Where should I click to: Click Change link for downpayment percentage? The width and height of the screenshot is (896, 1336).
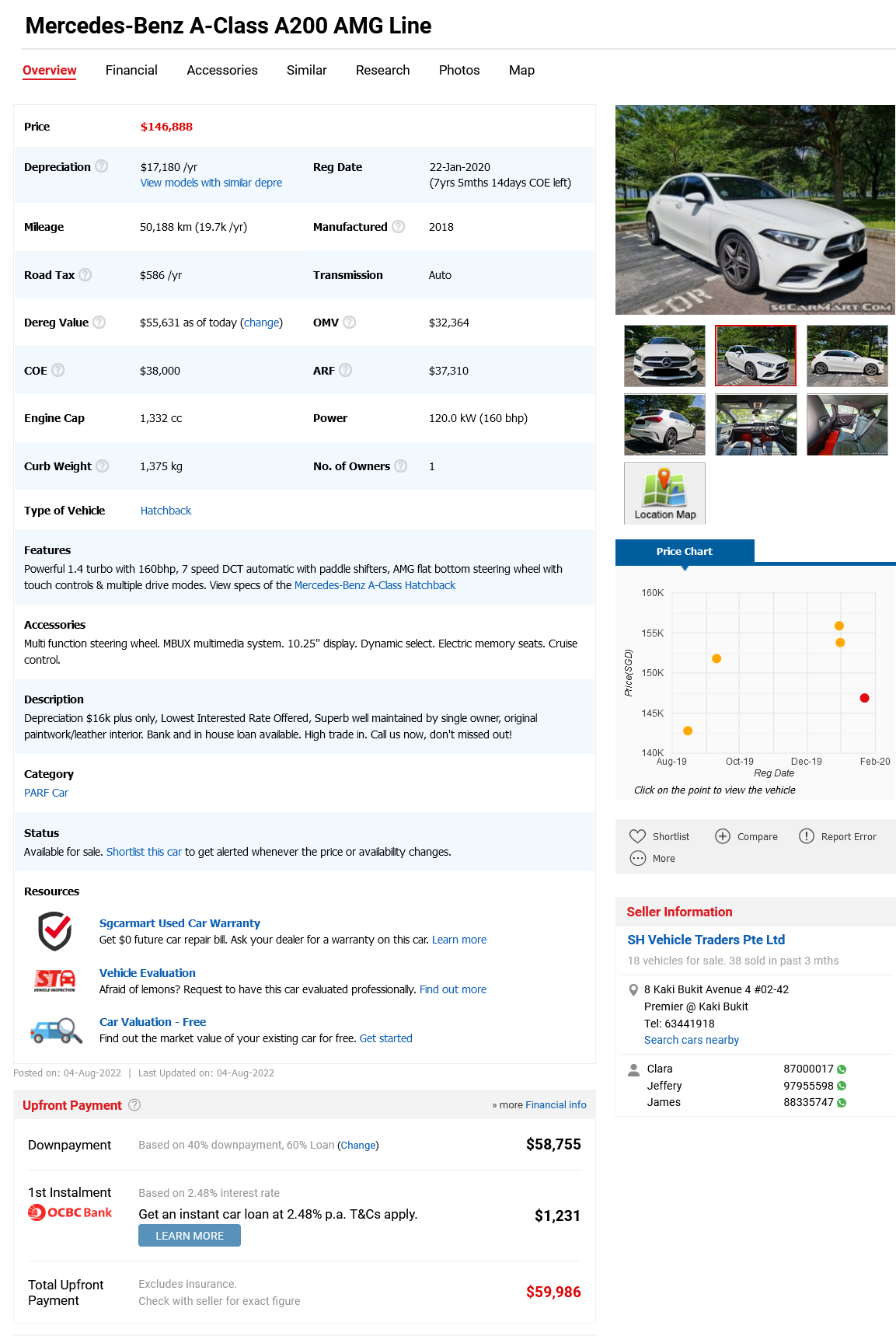click(358, 1146)
